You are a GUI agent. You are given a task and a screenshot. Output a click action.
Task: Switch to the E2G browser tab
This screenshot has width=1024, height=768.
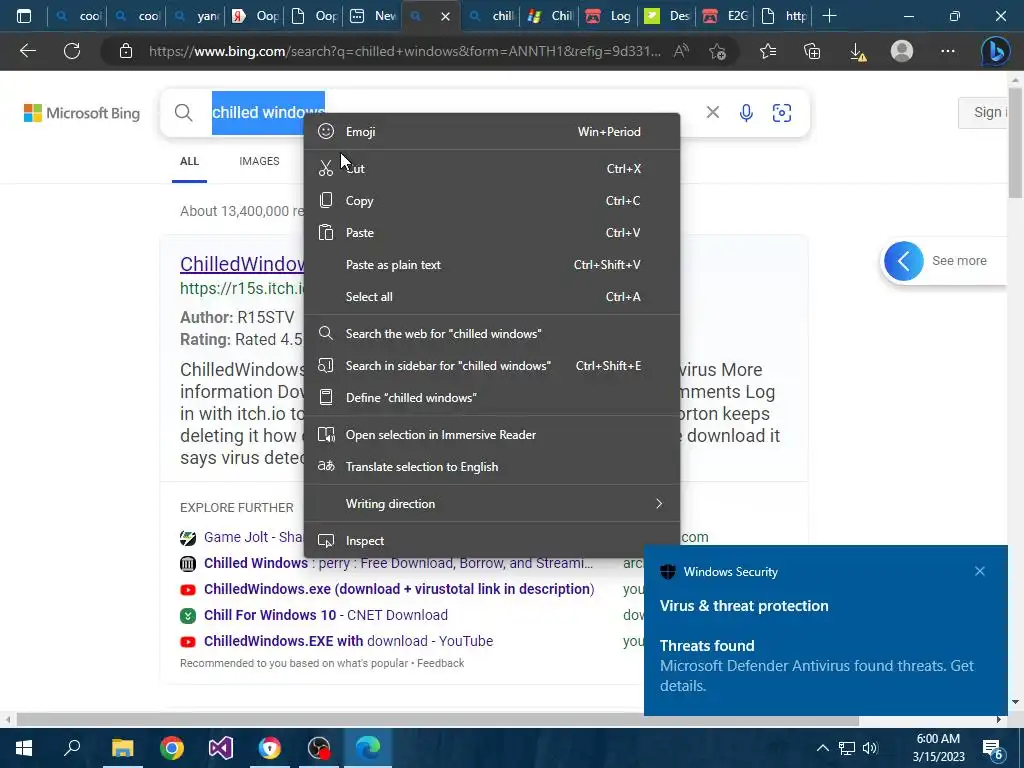724,16
